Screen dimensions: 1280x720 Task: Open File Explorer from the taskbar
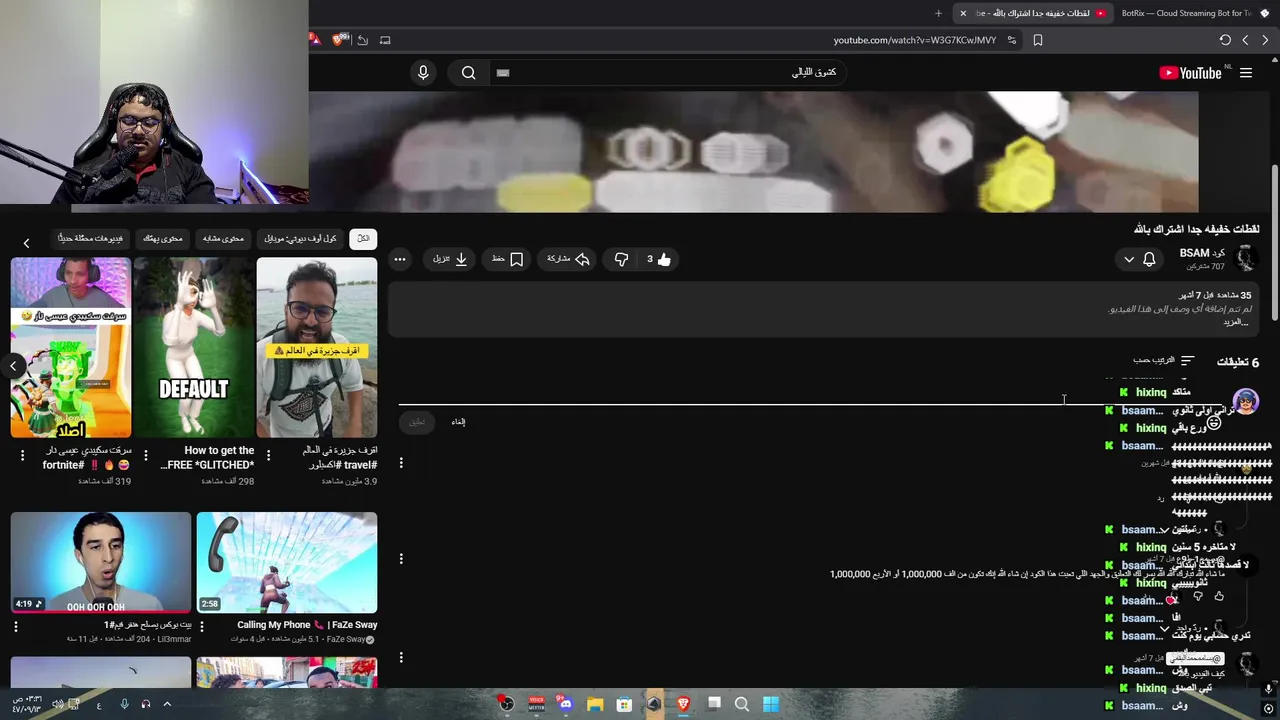595,704
